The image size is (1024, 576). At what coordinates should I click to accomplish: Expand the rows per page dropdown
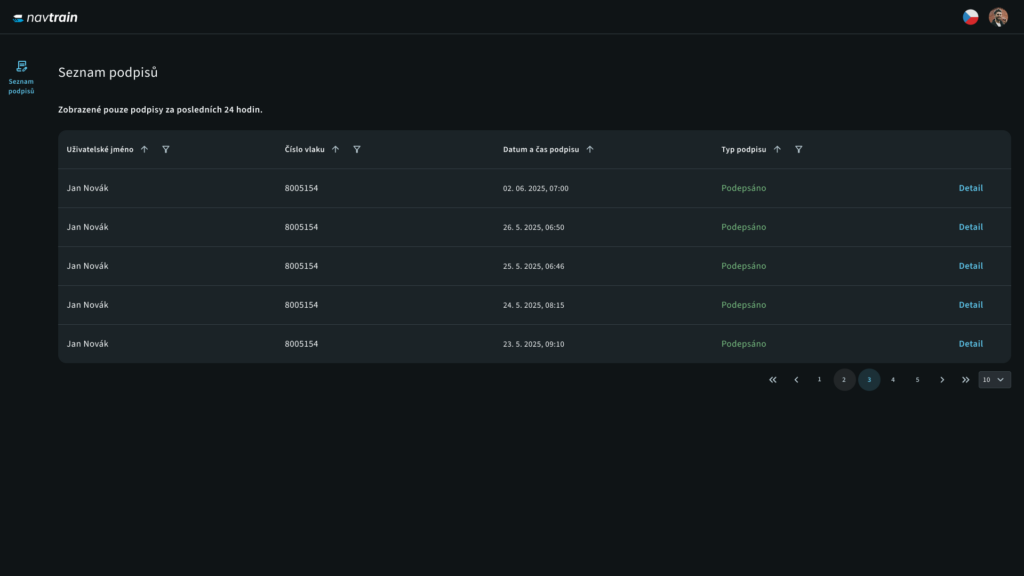pyautogui.click(x=994, y=380)
